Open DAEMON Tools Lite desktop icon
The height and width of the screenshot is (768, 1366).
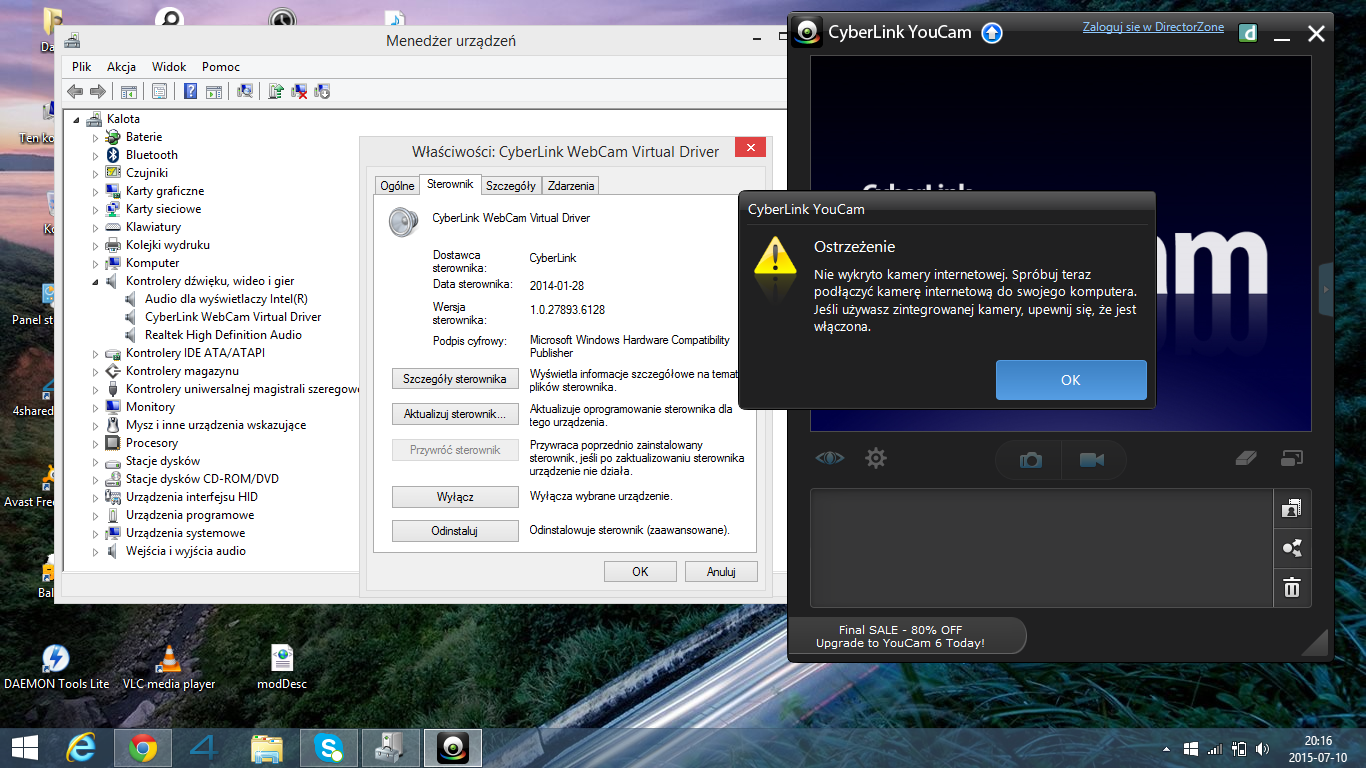pyautogui.click(x=56, y=666)
